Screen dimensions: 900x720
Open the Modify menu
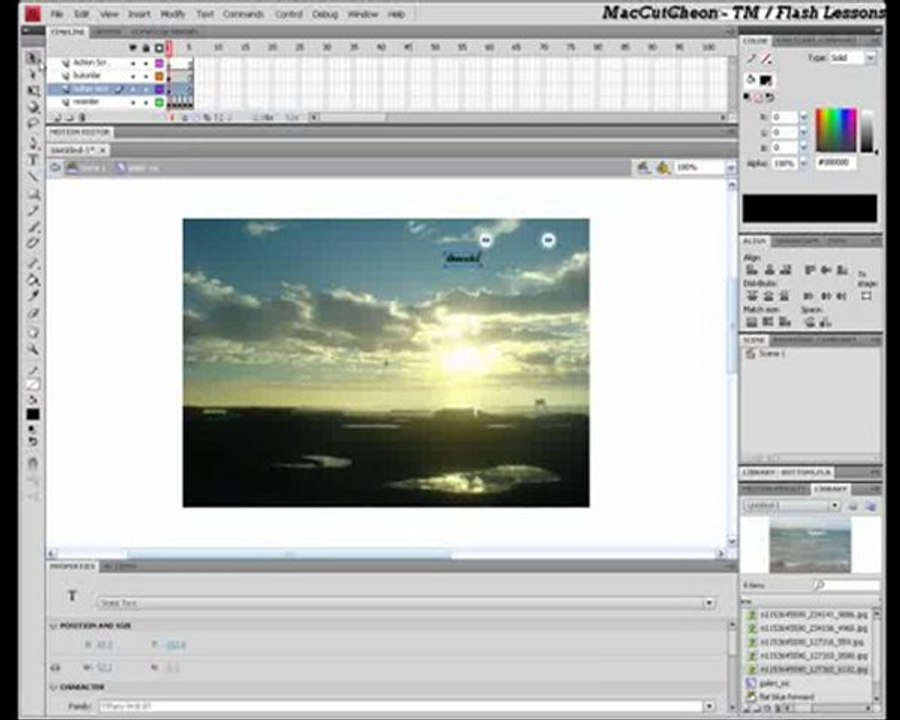click(172, 14)
